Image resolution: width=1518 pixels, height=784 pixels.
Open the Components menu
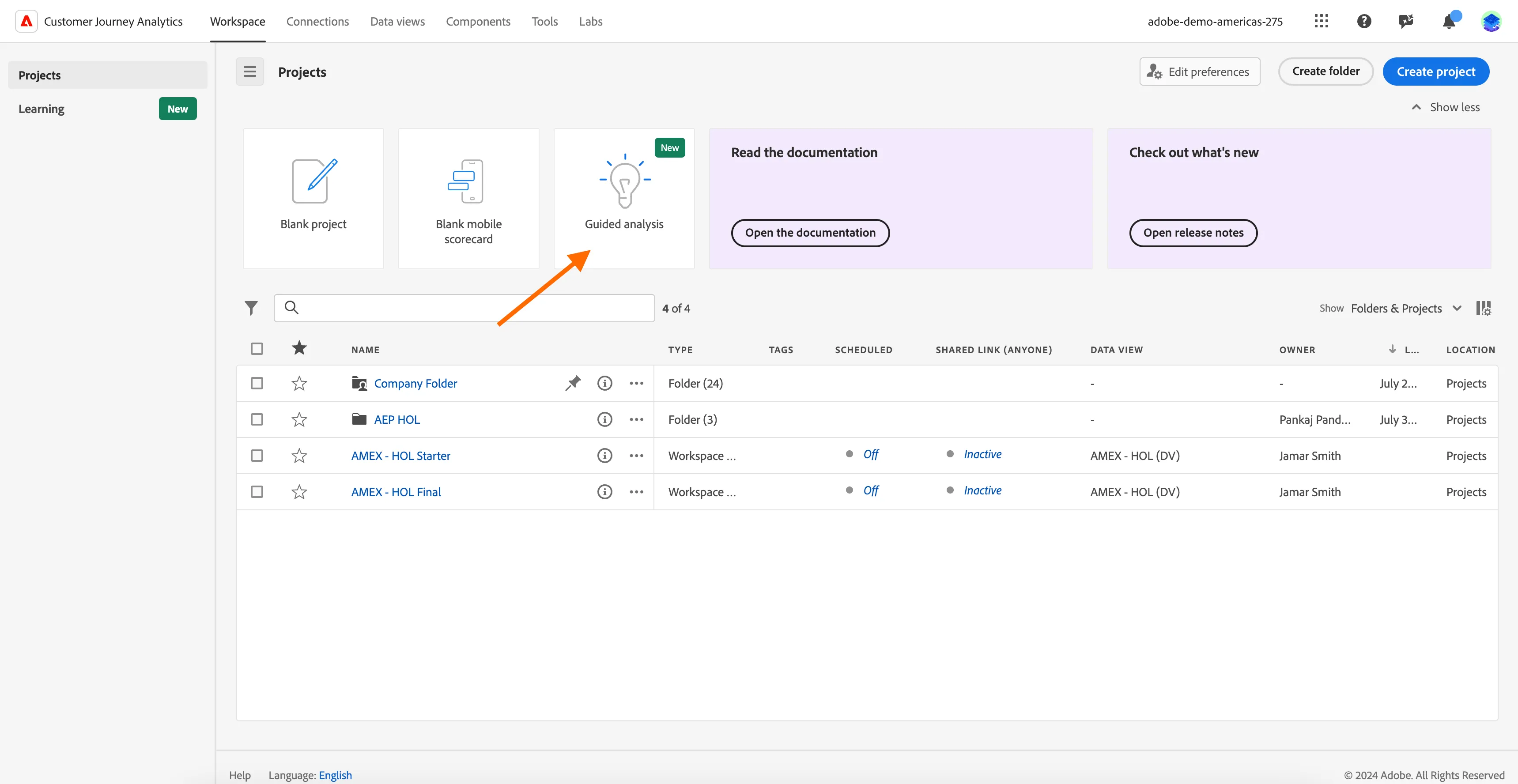478,21
